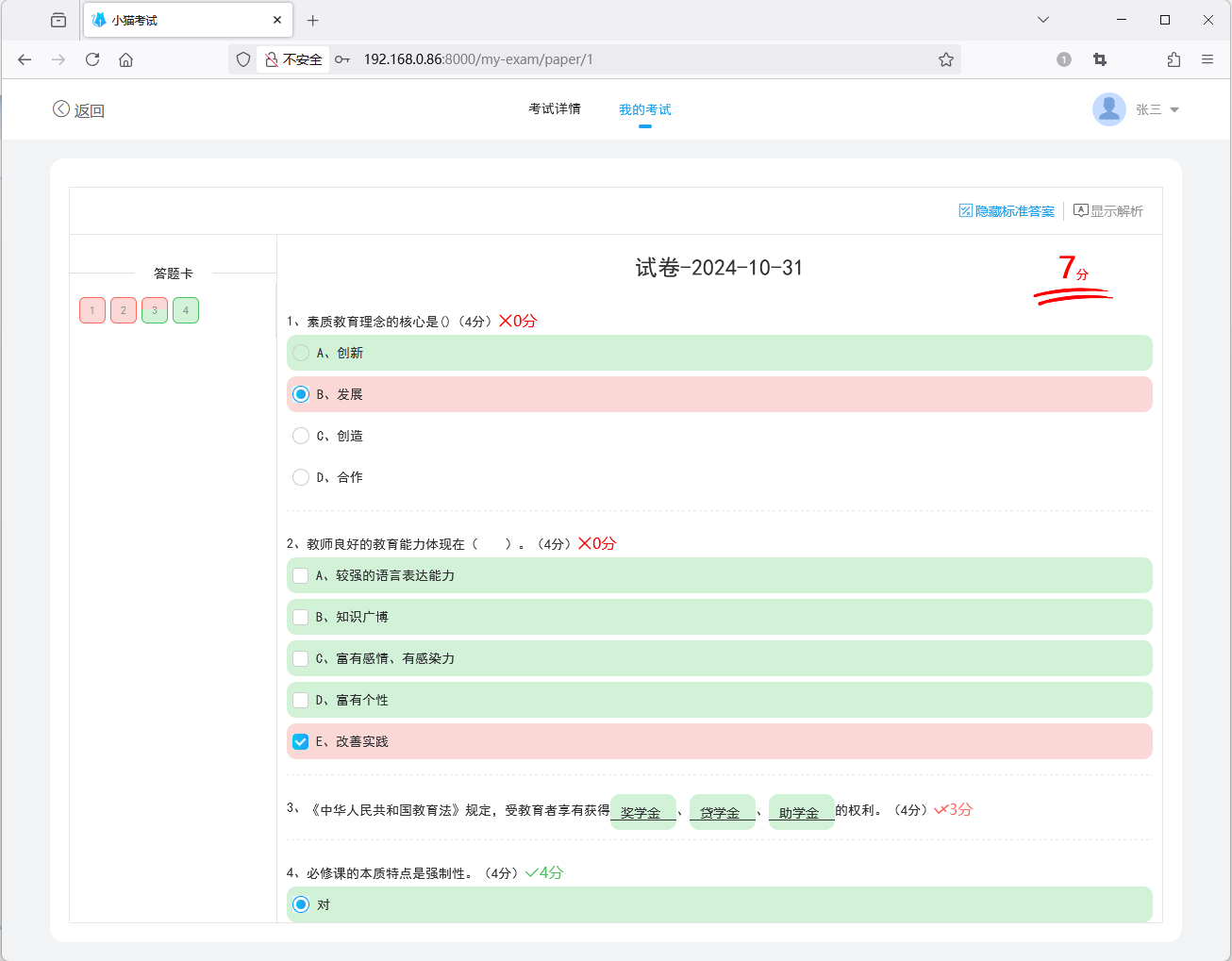
Task: Click the 隐藏标准答案 checkmark icon
Action: pyautogui.click(x=964, y=210)
